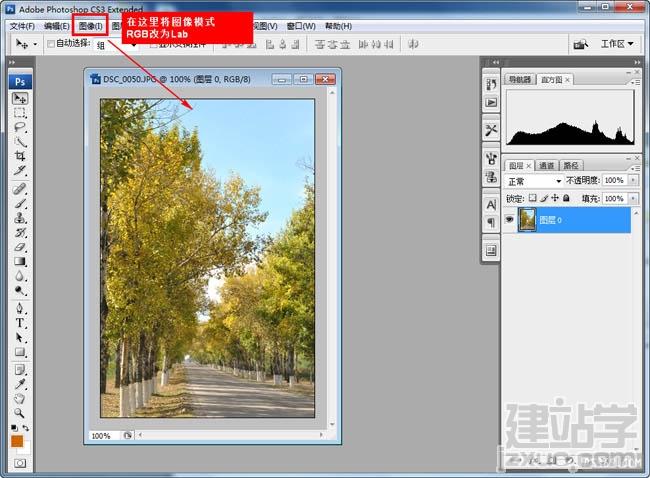This screenshot has height=478, width=650.
Task: Toggle lock all padlock icon
Action: coord(566,198)
